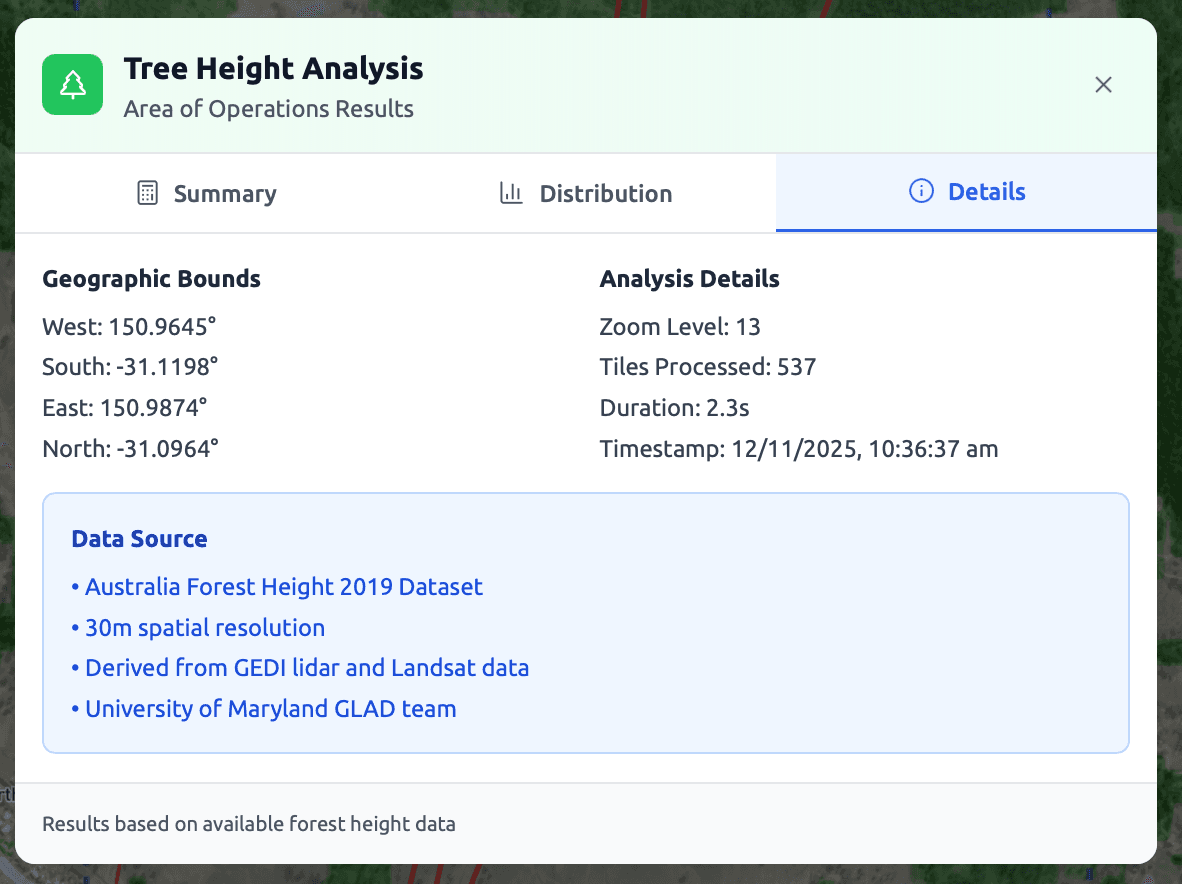The width and height of the screenshot is (1182, 884).
Task: Click the info icon beside Details
Action: click(920, 191)
